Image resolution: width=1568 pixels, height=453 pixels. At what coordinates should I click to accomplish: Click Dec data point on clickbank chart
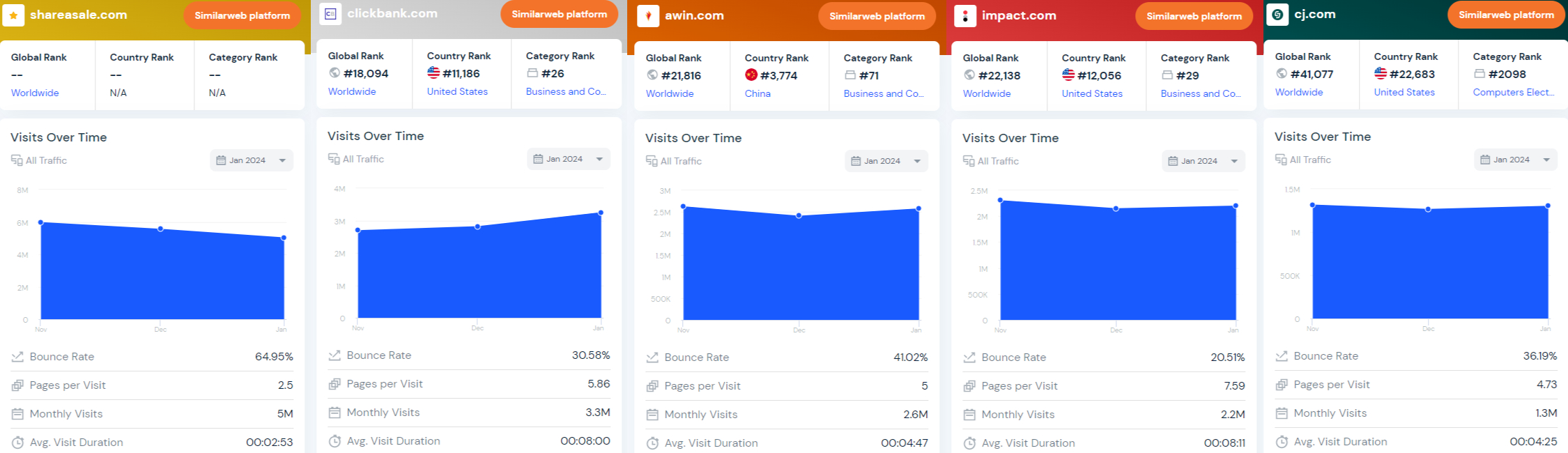tap(477, 227)
